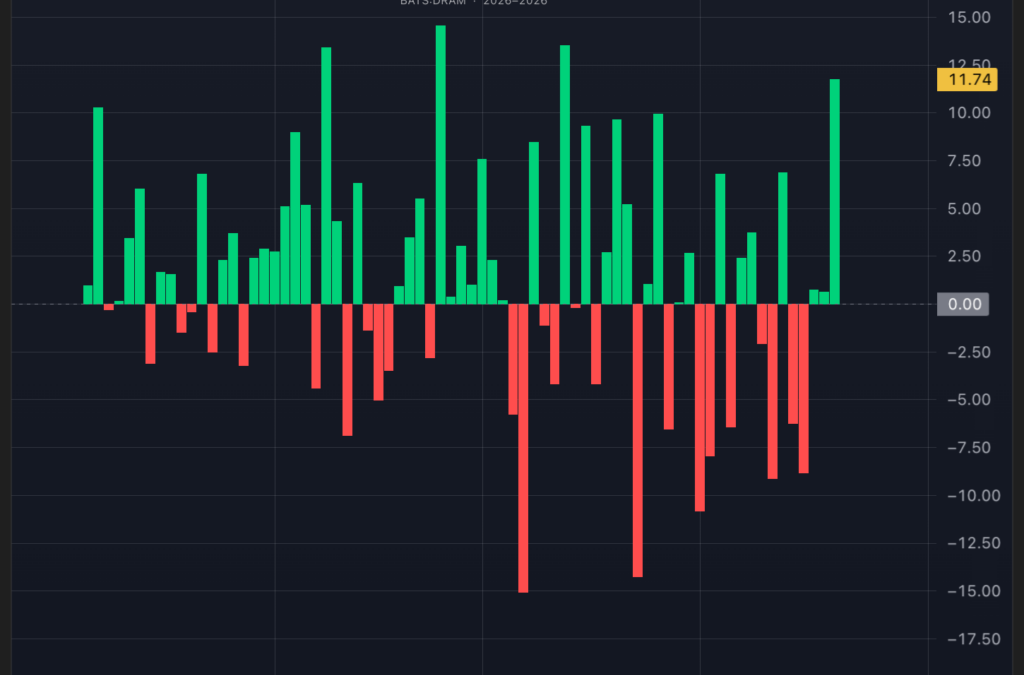This screenshot has height=675, width=1024.
Task: Select the −17.50 price axis label
Action: coord(974,639)
